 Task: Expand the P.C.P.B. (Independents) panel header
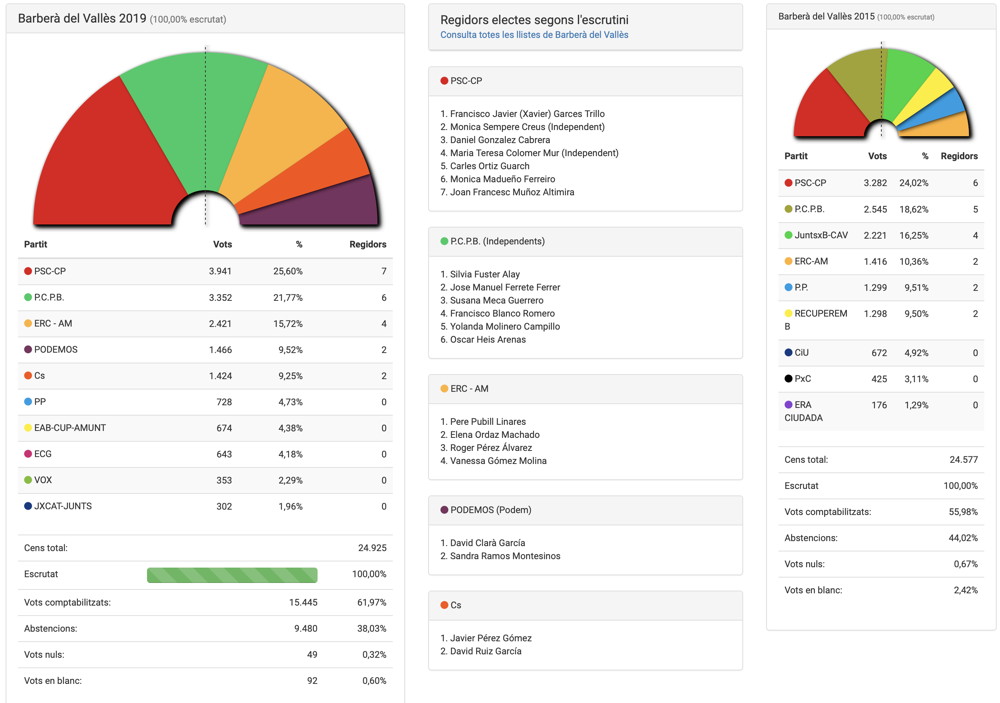585,241
